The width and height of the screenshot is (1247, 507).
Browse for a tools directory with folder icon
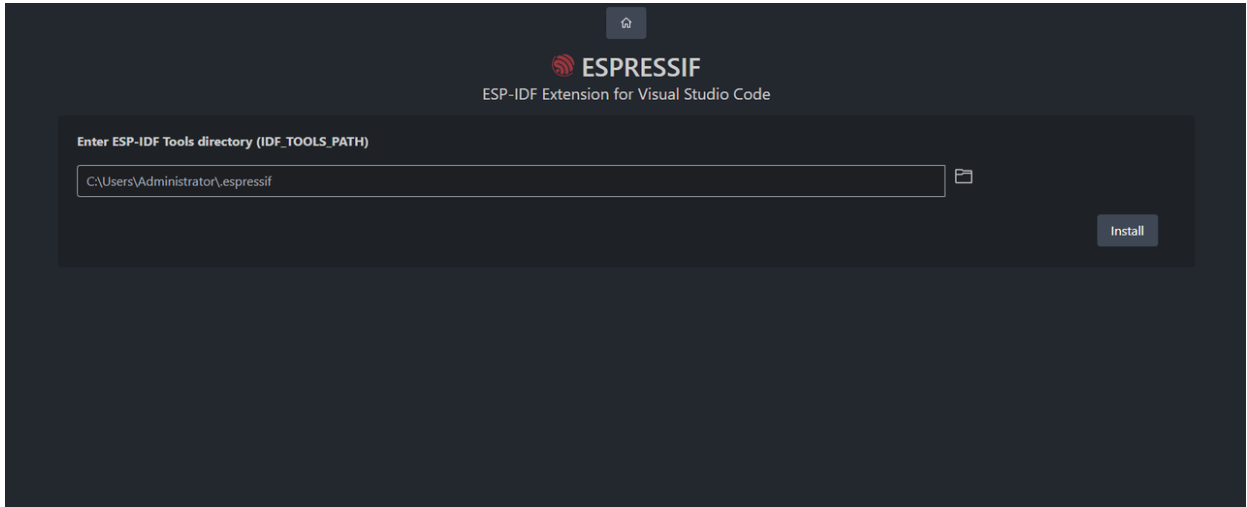click(x=964, y=176)
